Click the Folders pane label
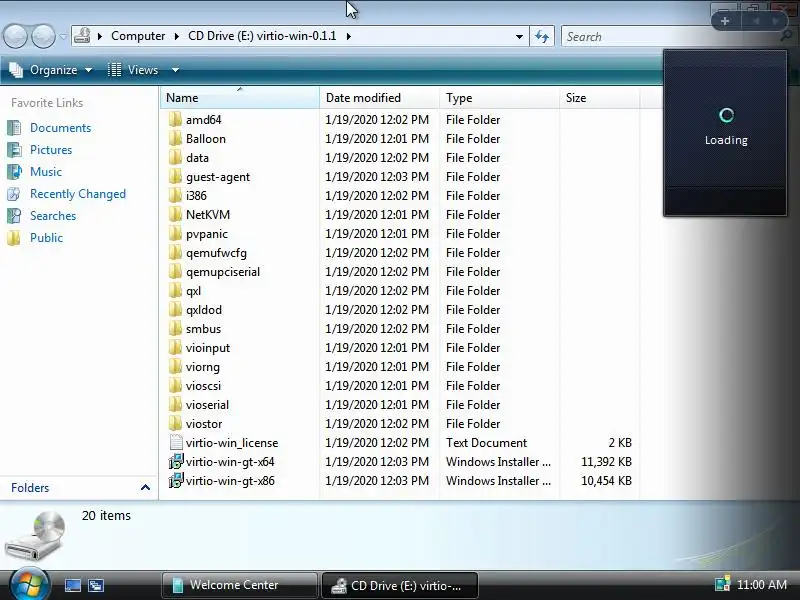 point(30,488)
